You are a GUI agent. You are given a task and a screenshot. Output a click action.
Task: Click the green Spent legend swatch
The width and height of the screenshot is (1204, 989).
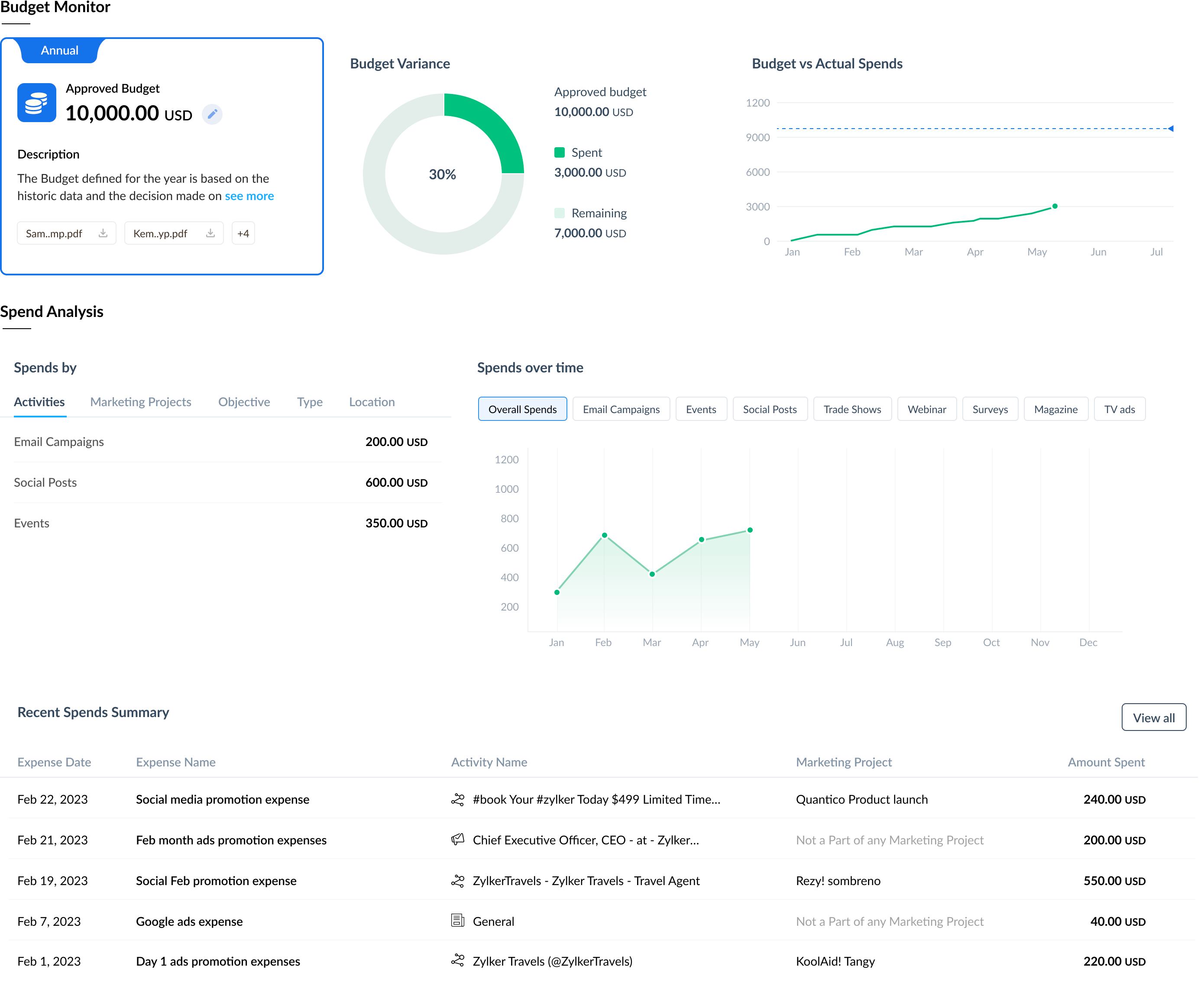coord(560,153)
